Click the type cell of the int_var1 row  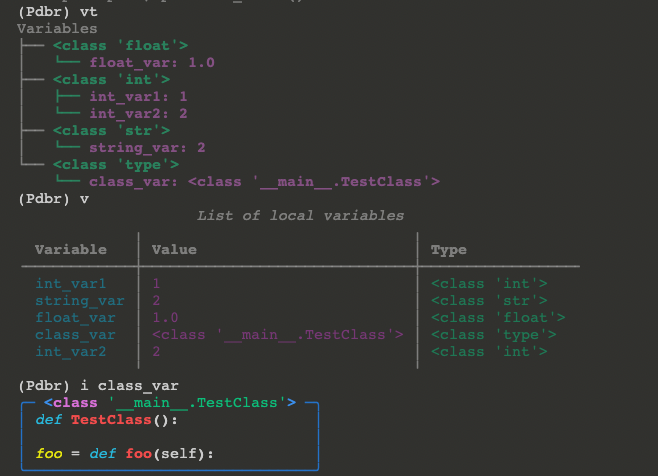(489, 284)
